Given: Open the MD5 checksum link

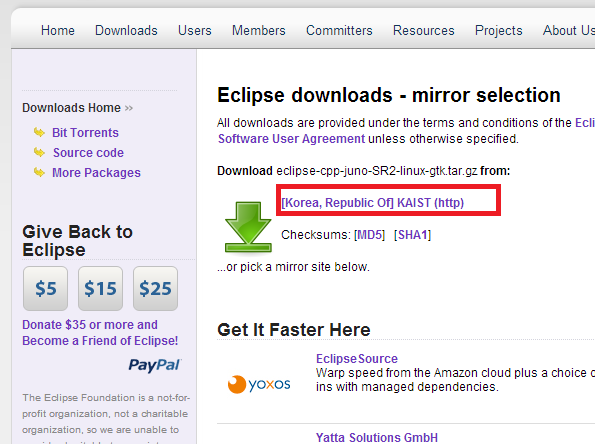Looking at the screenshot, I should 370,235.
